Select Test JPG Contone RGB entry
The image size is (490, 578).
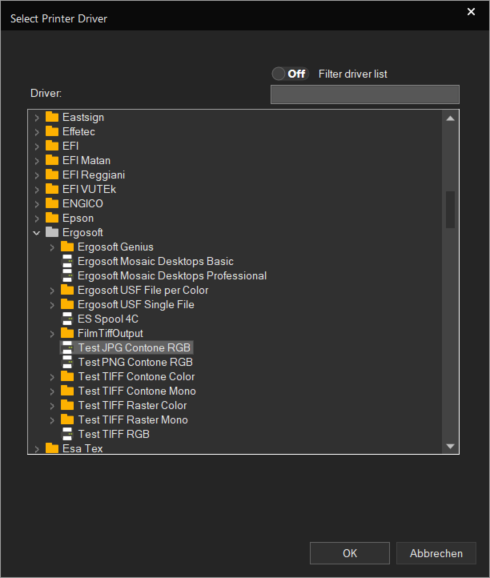click(x=126, y=348)
